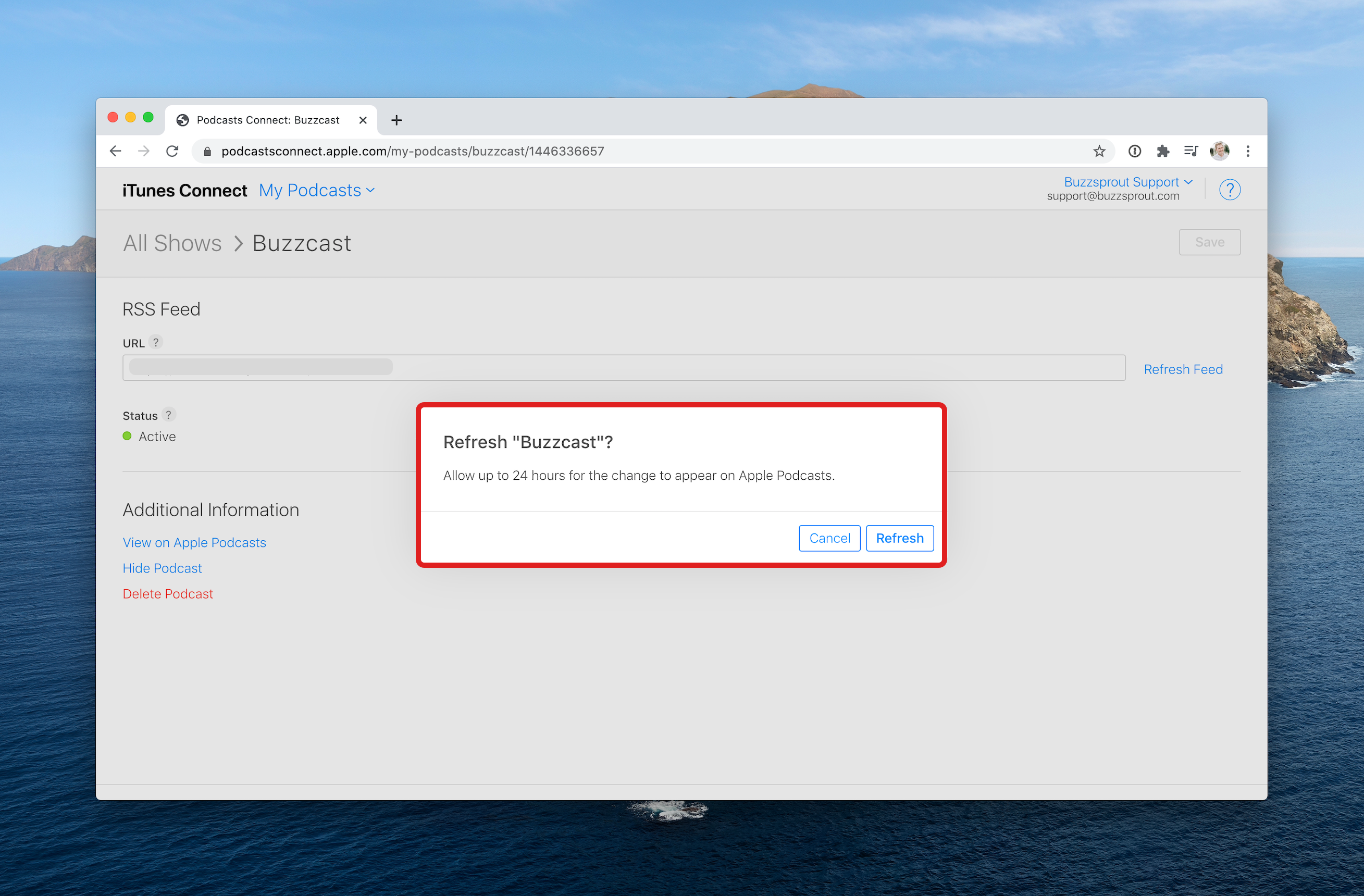Click the Delete Podcast link
The width and height of the screenshot is (1364, 896).
coord(168,594)
